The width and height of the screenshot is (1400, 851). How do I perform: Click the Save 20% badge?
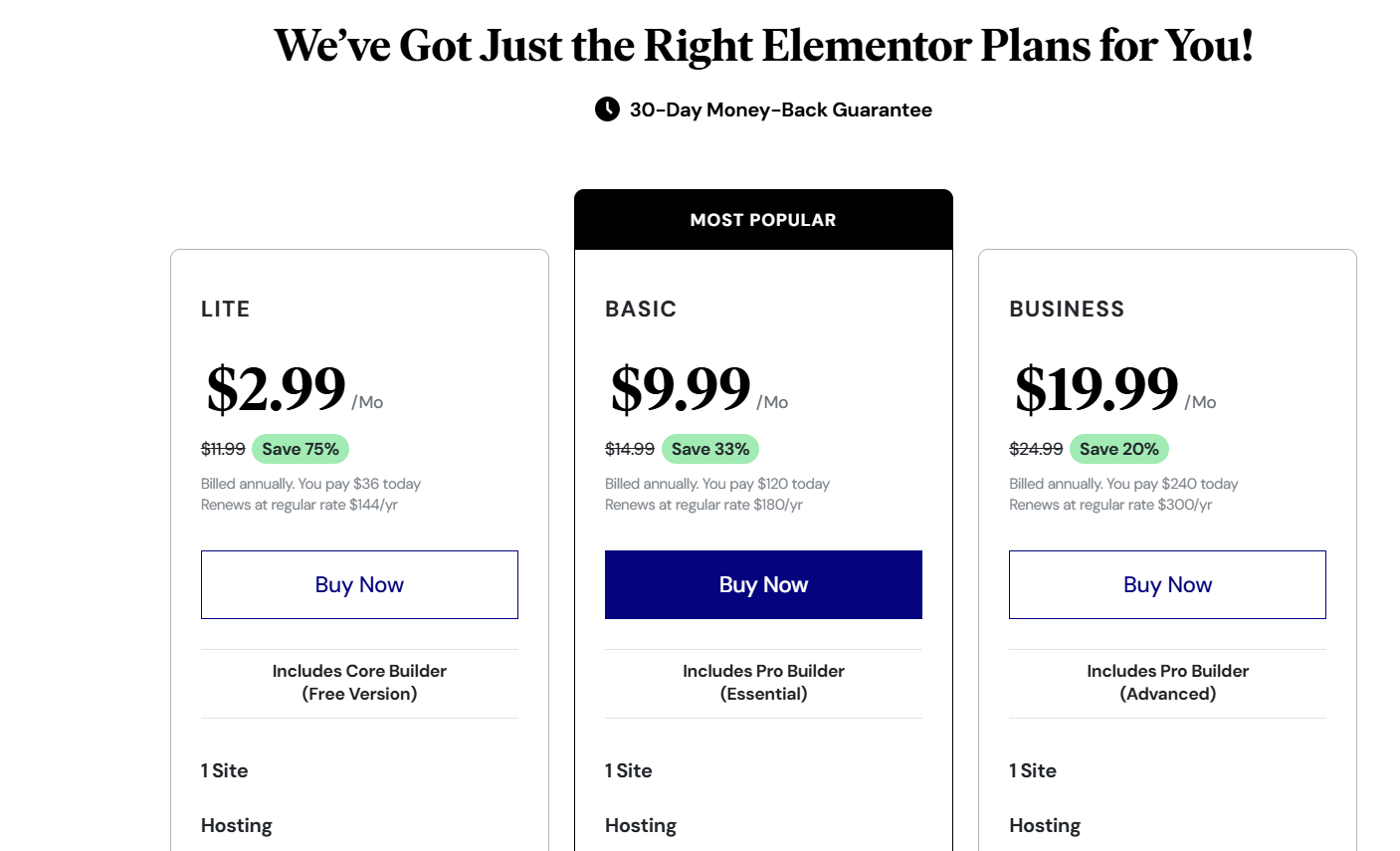click(1119, 449)
